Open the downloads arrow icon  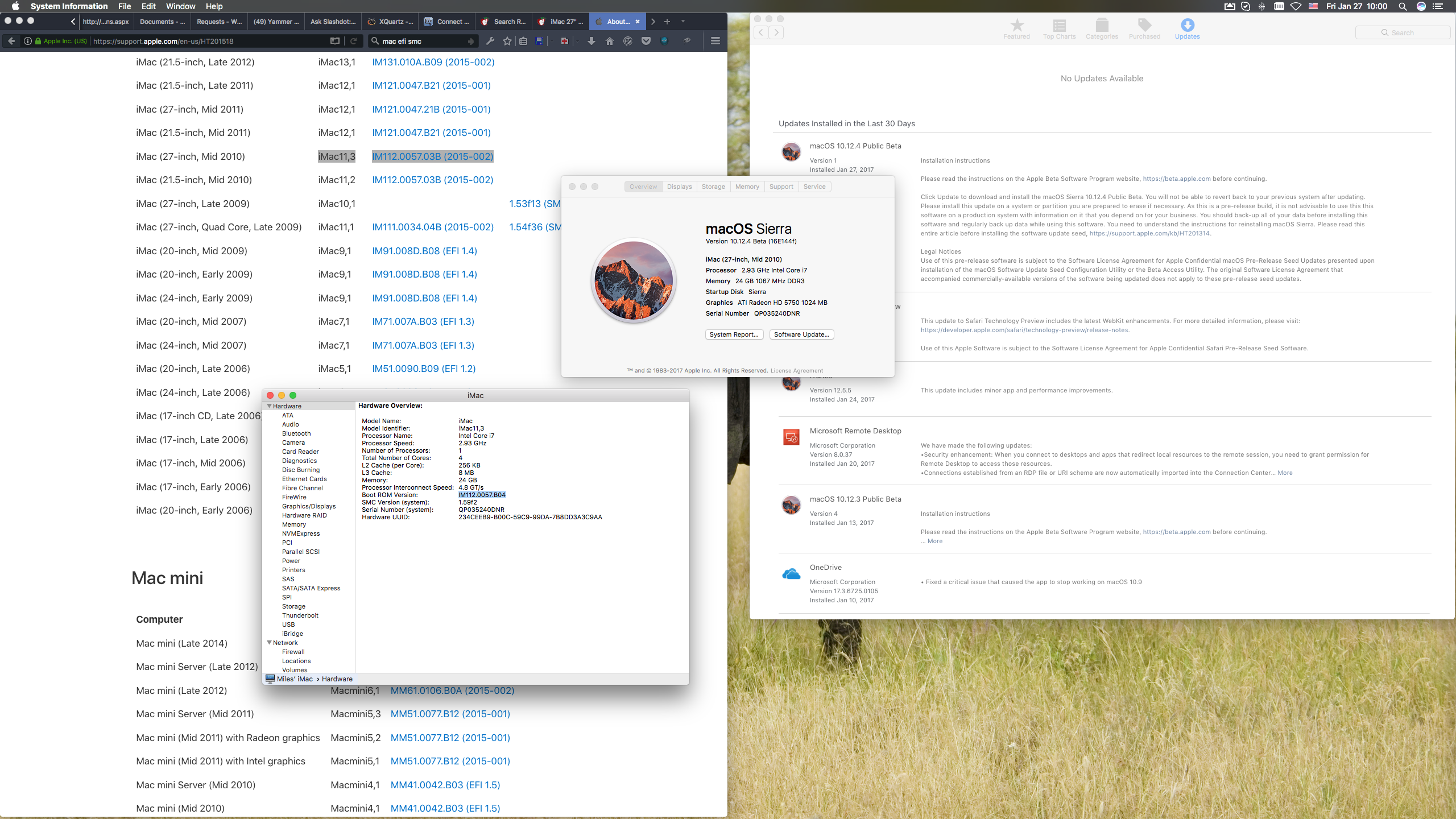click(x=591, y=41)
